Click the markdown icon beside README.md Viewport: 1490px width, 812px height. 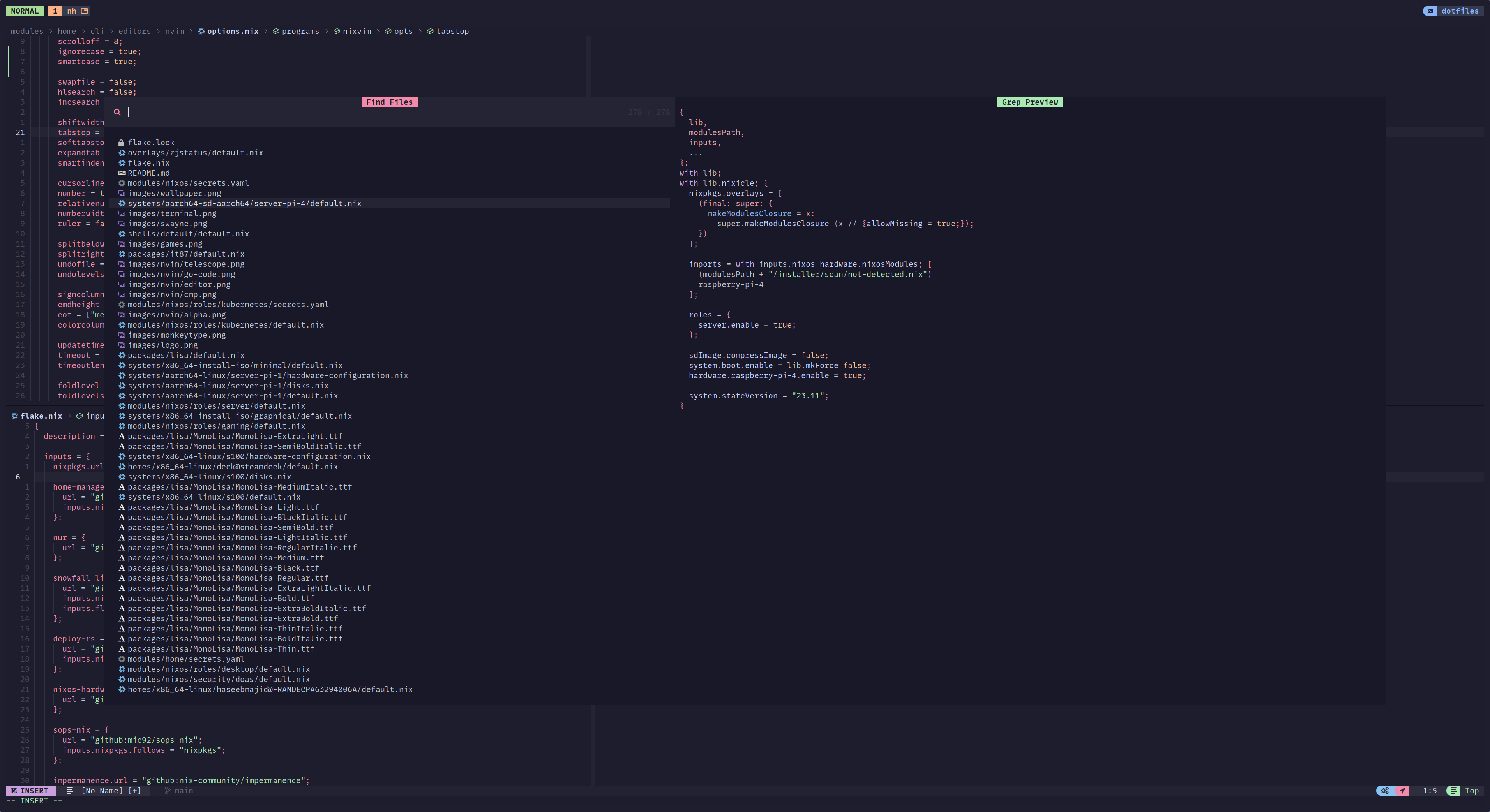point(122,173)
